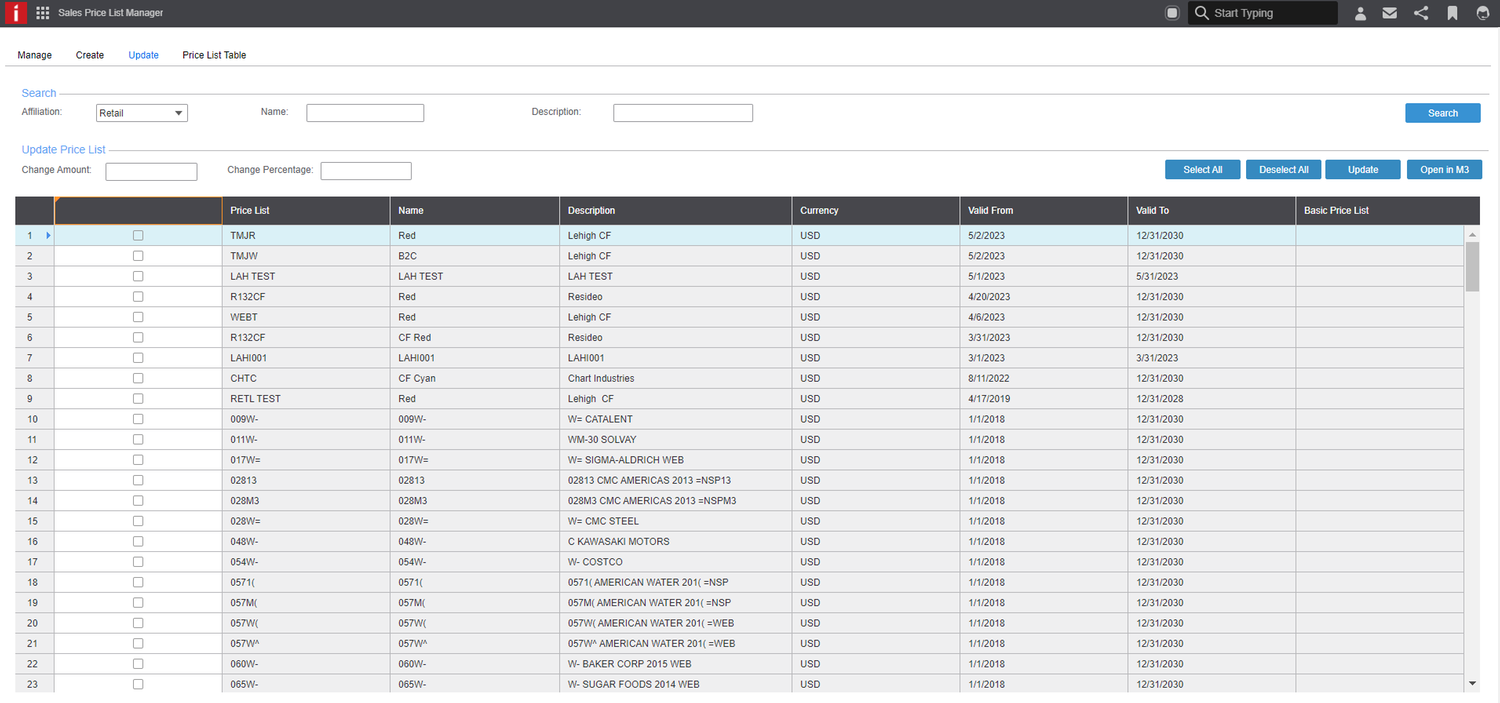Click the rounded square icon left of search
This screenshot has height=703, width=1500.
tap(1172, 13)
